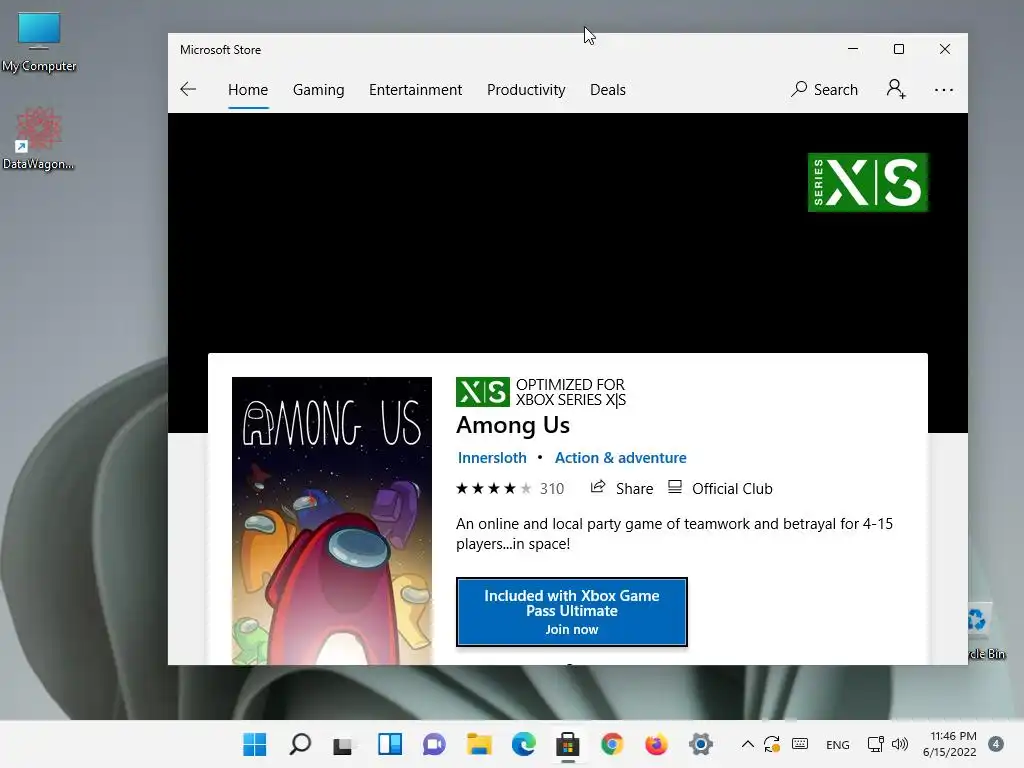This screenshot has width=1024, height=768.
Task: Click the volume tray icon
Action: pyautogui.click(x=900, y=744)
